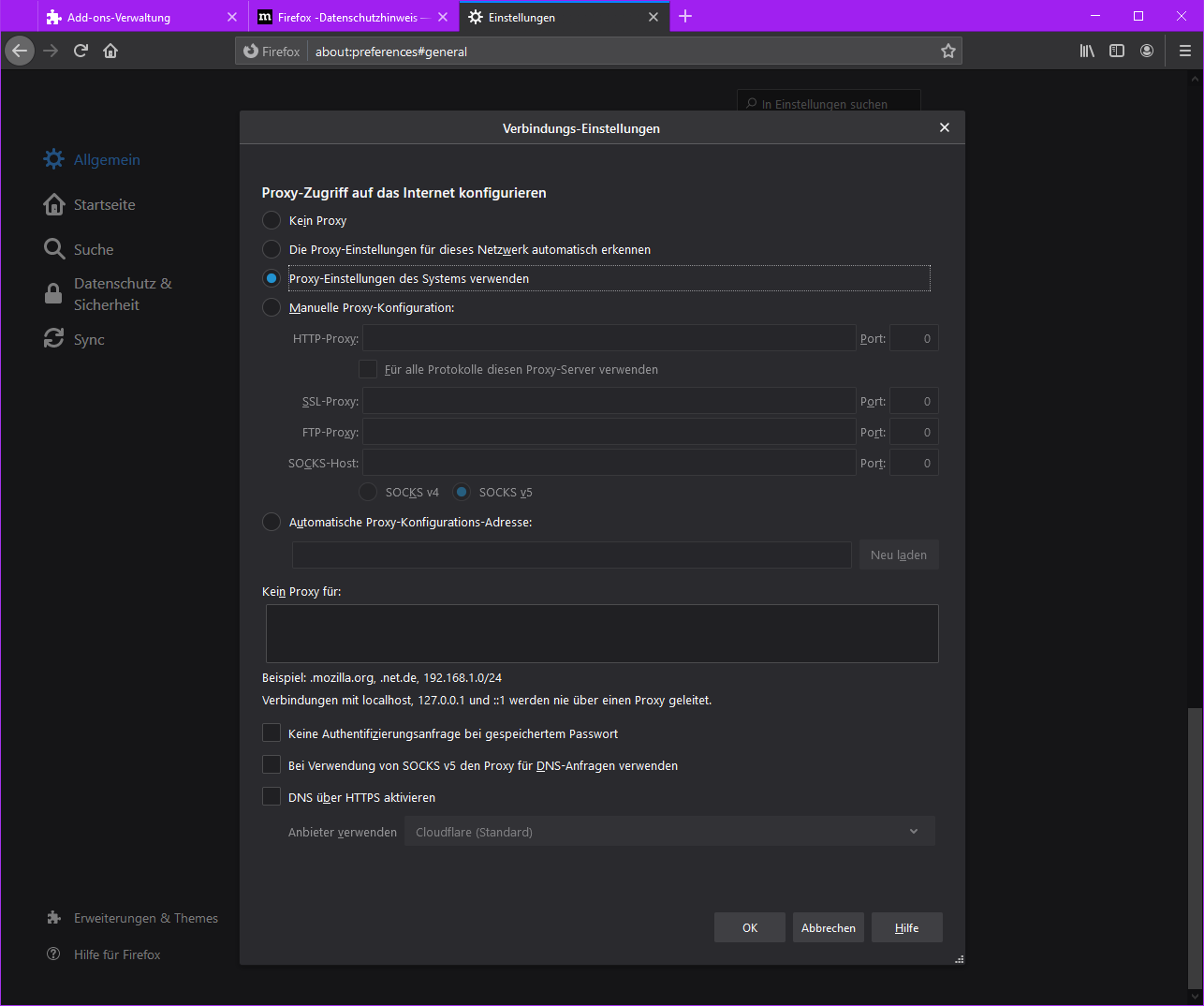The width and height of the screenshot is (1204, 1006).
Task: Choose SOCKS v5 radio button
Action: click(462, 492)
